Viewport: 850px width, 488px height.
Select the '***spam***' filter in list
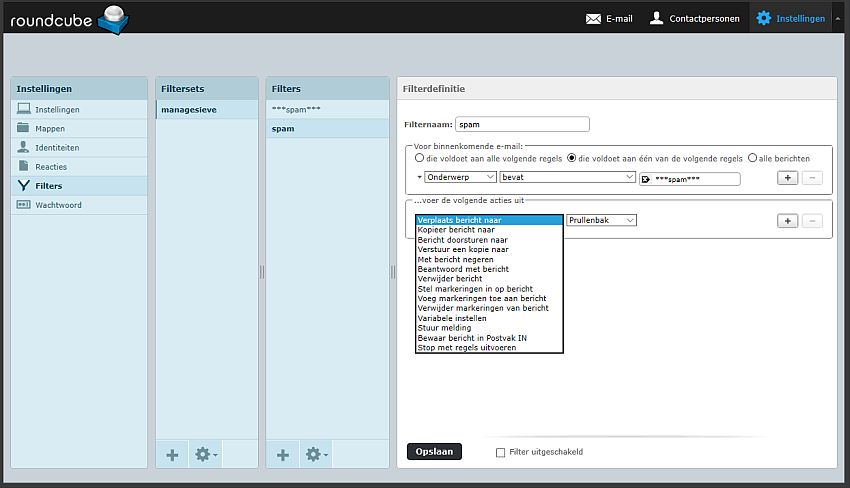tap(296, 109)
